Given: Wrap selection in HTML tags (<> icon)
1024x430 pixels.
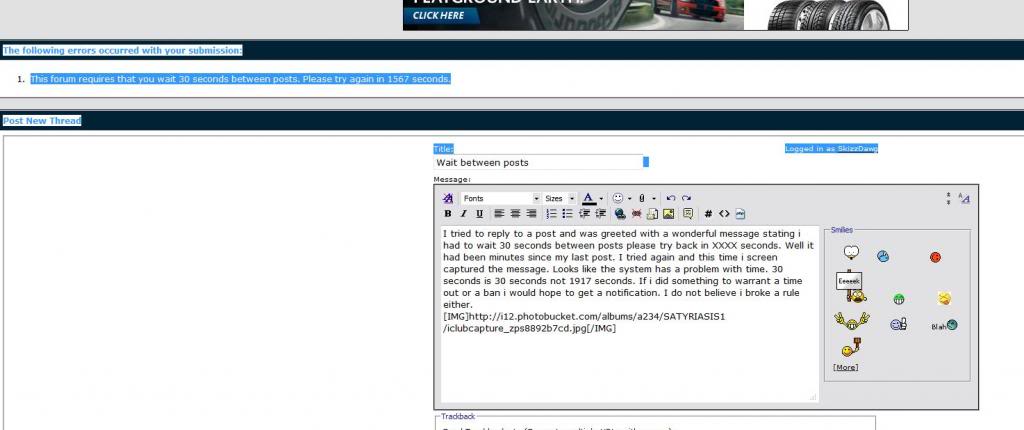Looking at the screenshot, I should coord(724,214).
